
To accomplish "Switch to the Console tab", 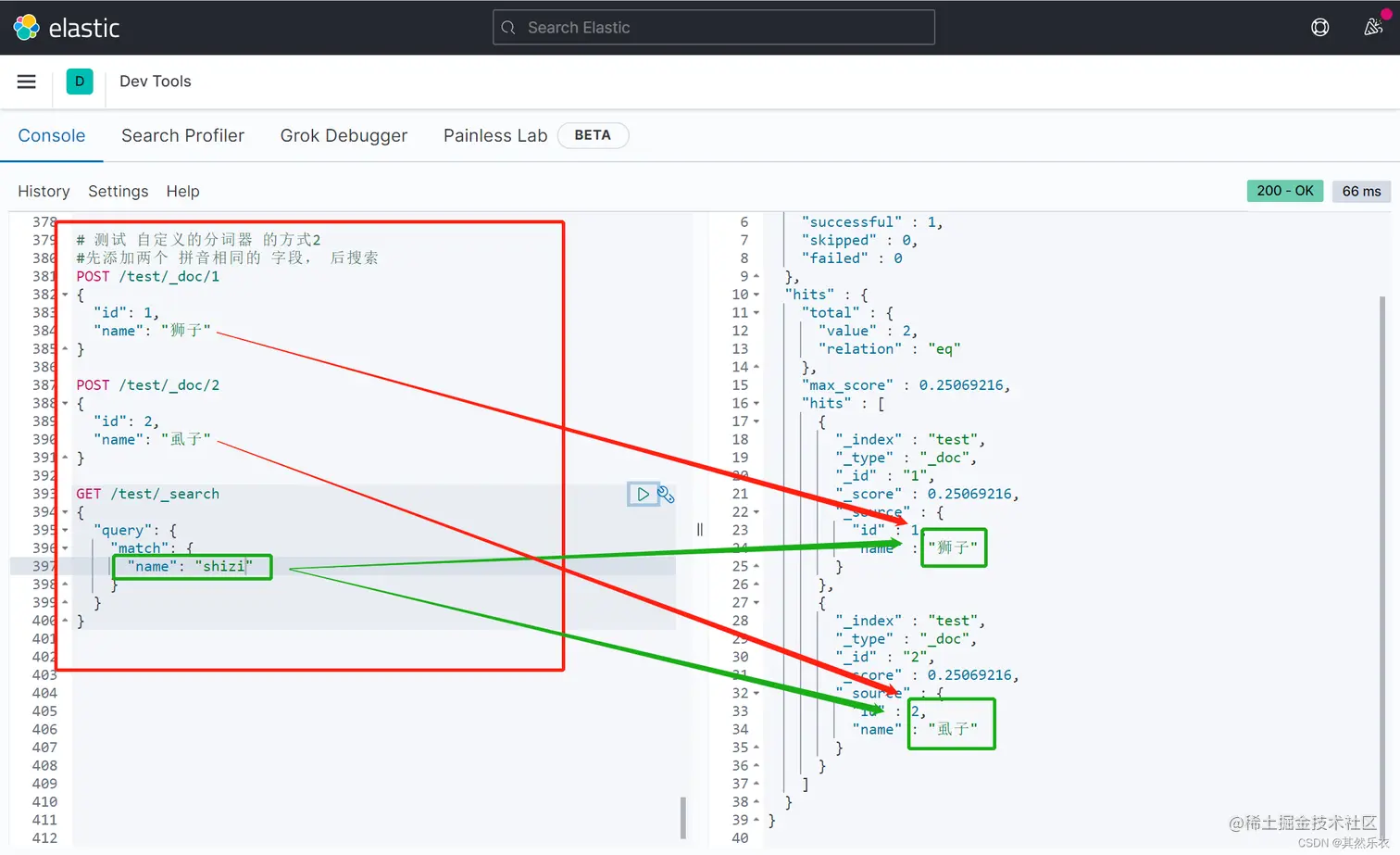I will click(x=52, y=135).
